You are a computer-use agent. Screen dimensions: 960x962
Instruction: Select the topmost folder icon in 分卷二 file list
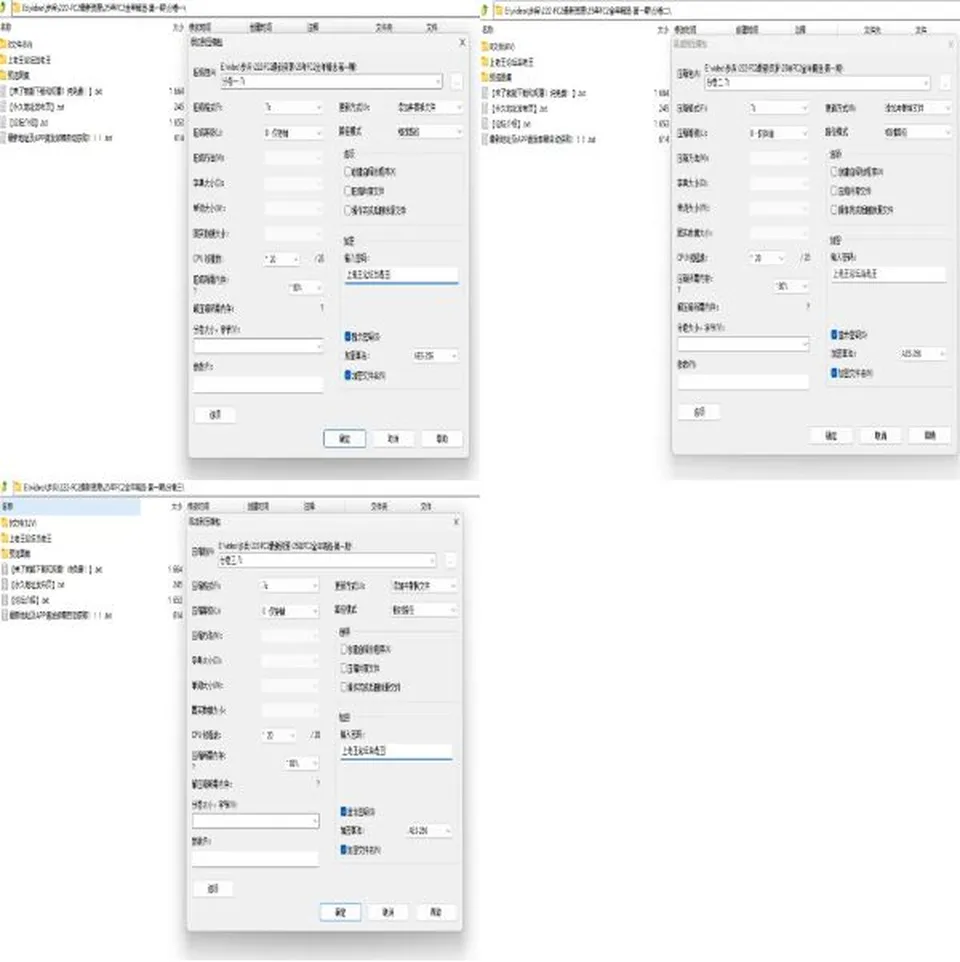coord(485,47)
